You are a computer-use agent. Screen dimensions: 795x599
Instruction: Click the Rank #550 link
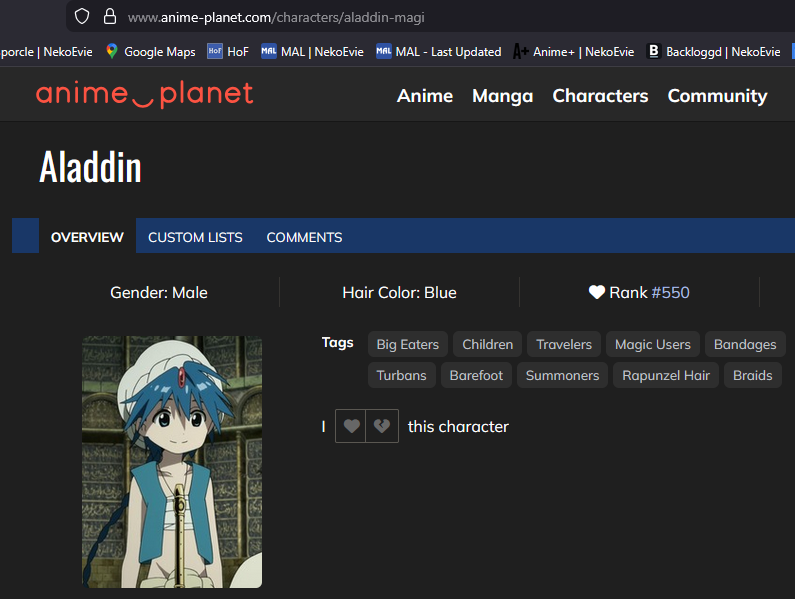[x=670, y=293]
